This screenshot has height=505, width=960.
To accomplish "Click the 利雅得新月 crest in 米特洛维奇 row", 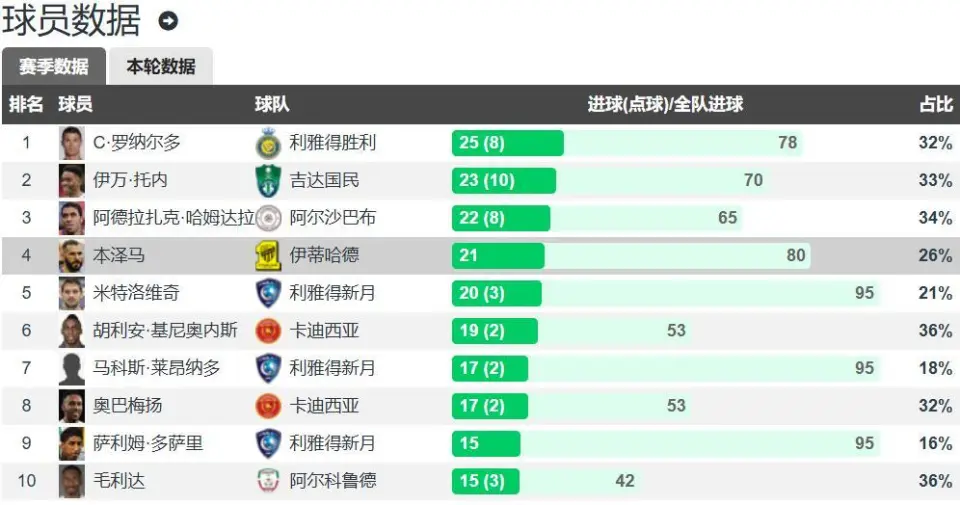I will (x=268, y=293).
